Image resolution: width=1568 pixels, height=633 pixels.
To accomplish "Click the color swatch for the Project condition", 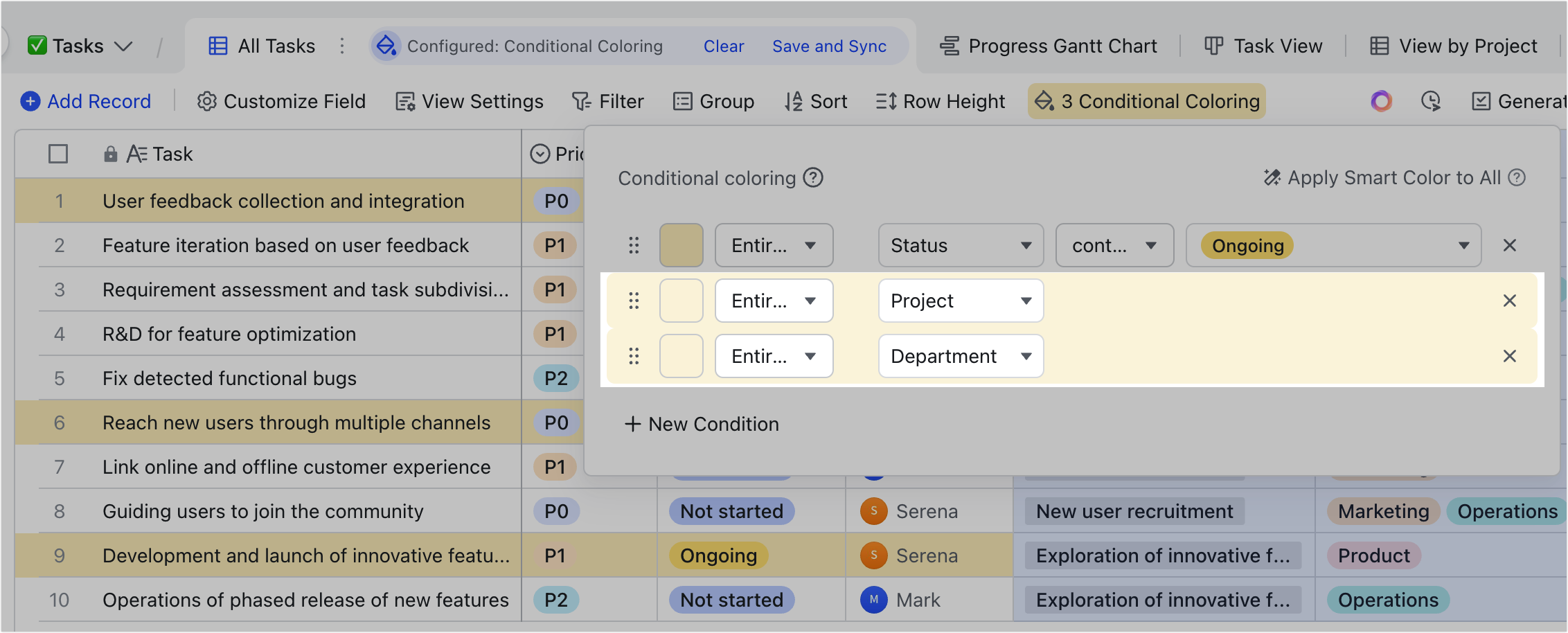I will click(681, 301).
